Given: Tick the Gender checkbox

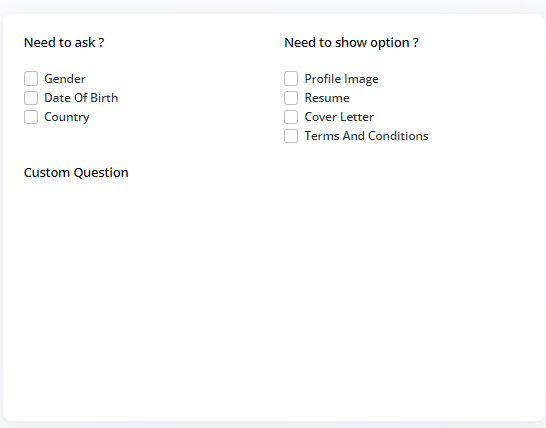Looking at the screenshot, I should click(31, 79).
